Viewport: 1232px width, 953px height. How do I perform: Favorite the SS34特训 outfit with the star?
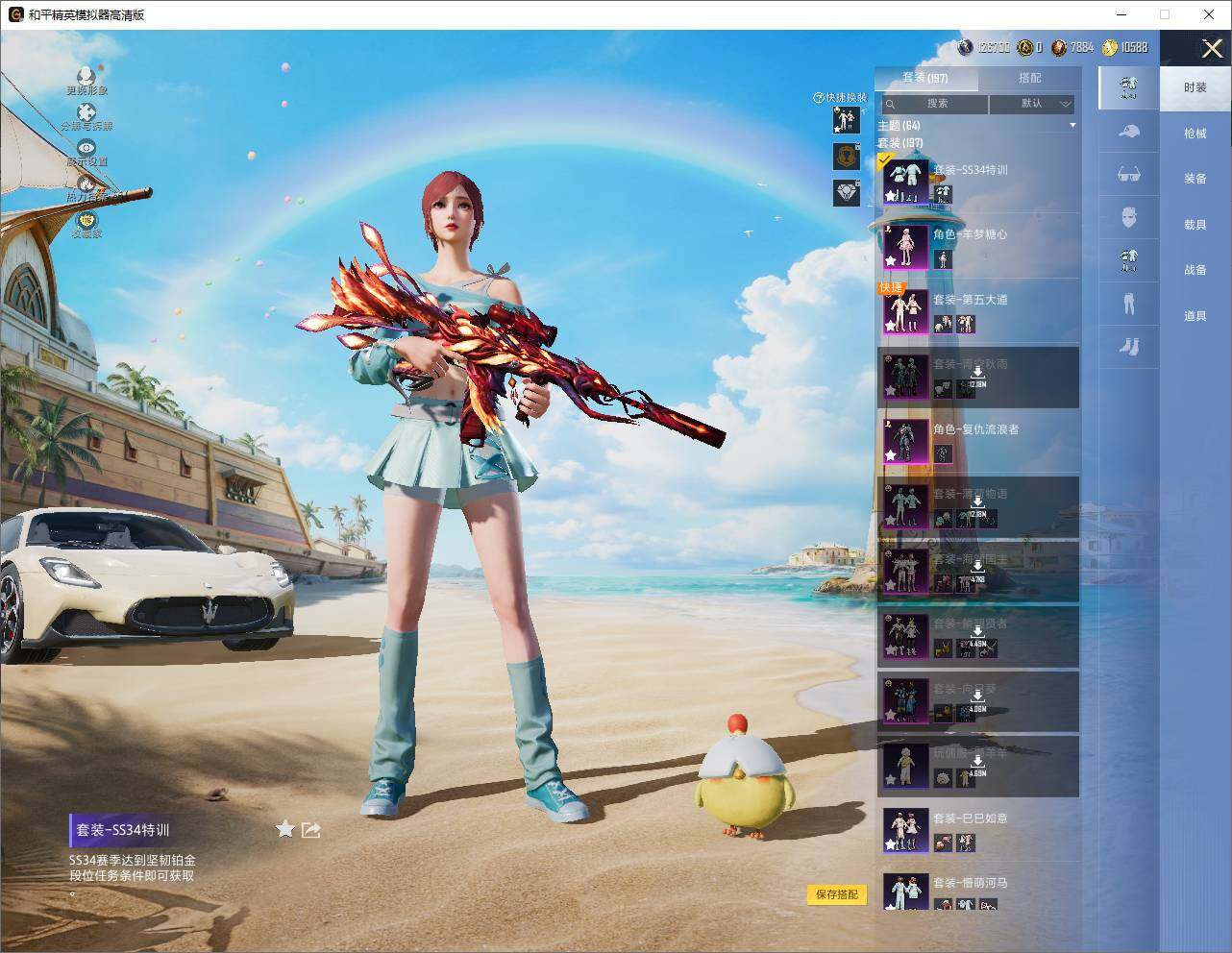point(285,829)
